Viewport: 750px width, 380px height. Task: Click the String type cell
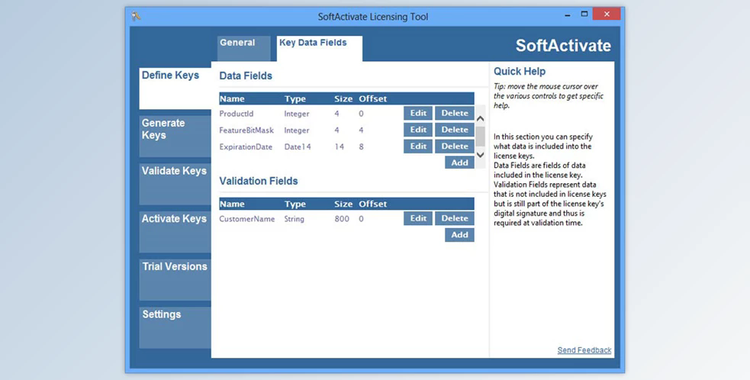[x=294, y=219]
